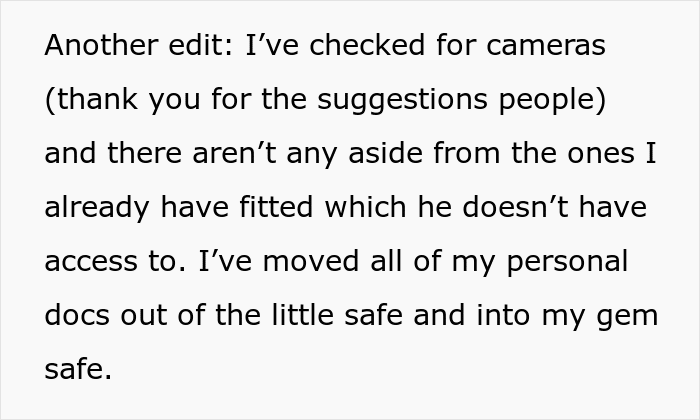This screenshot has width=700, height=420.
Task: Click the word "ones" in the third line
Action: click(601, 154)
